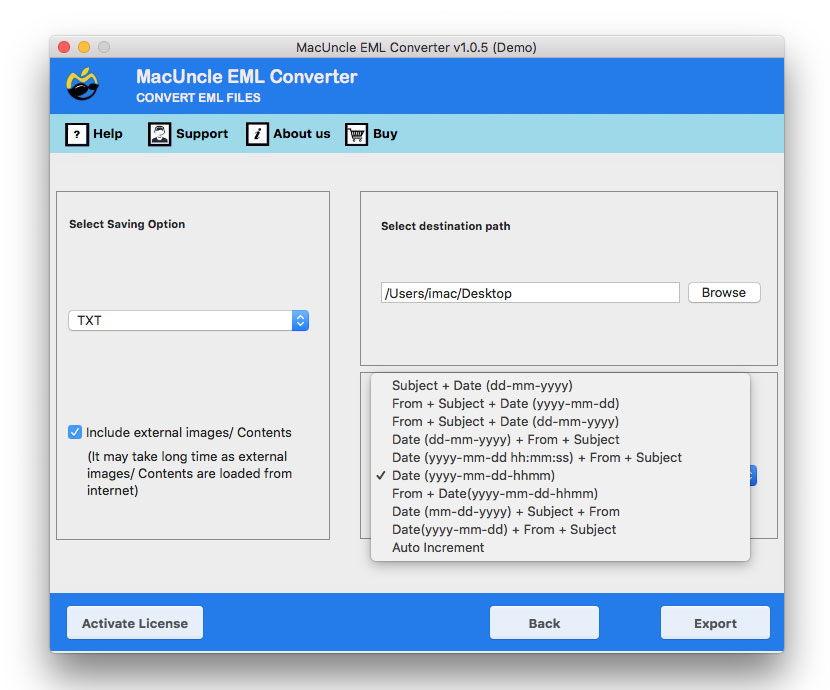
Task: Click the Buy shopping cart icon
Action: (x=357, y=134)
